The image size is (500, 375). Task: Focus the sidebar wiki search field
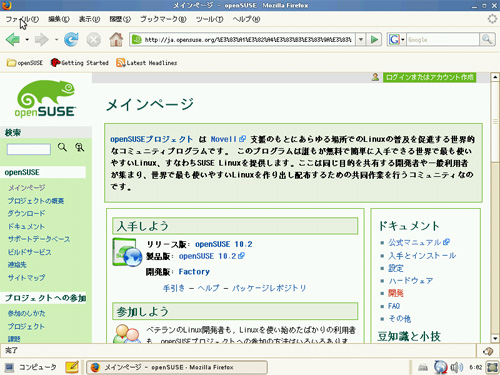(x=29, y=149)
